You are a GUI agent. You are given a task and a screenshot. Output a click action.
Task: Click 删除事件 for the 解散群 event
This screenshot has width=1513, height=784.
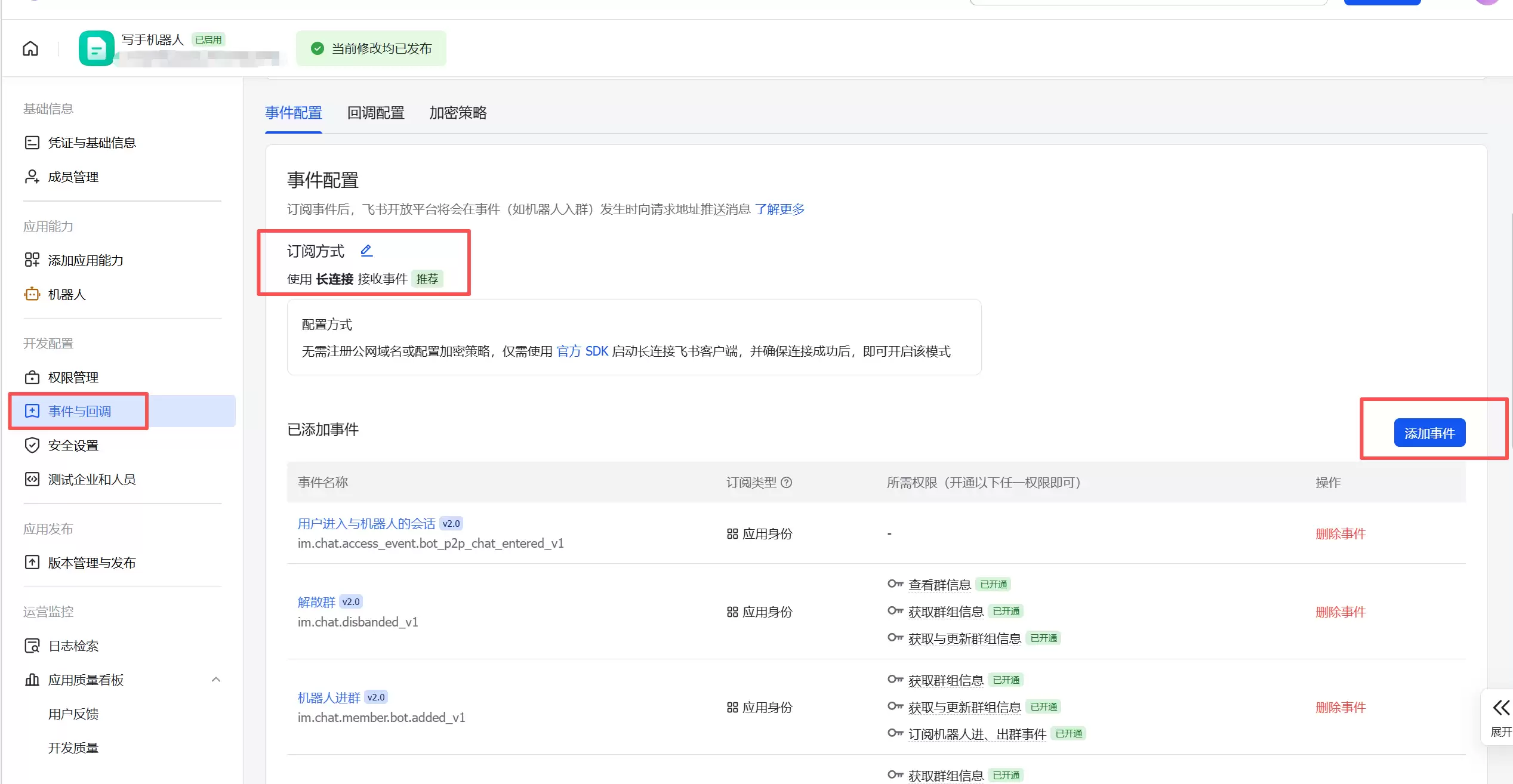(1341, 612)
